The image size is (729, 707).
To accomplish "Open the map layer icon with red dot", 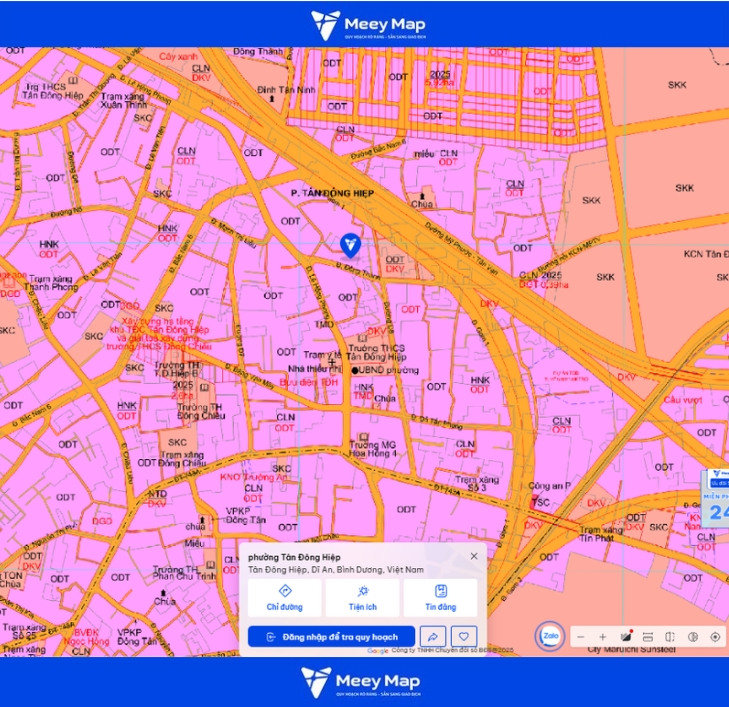I will (626, 636).
